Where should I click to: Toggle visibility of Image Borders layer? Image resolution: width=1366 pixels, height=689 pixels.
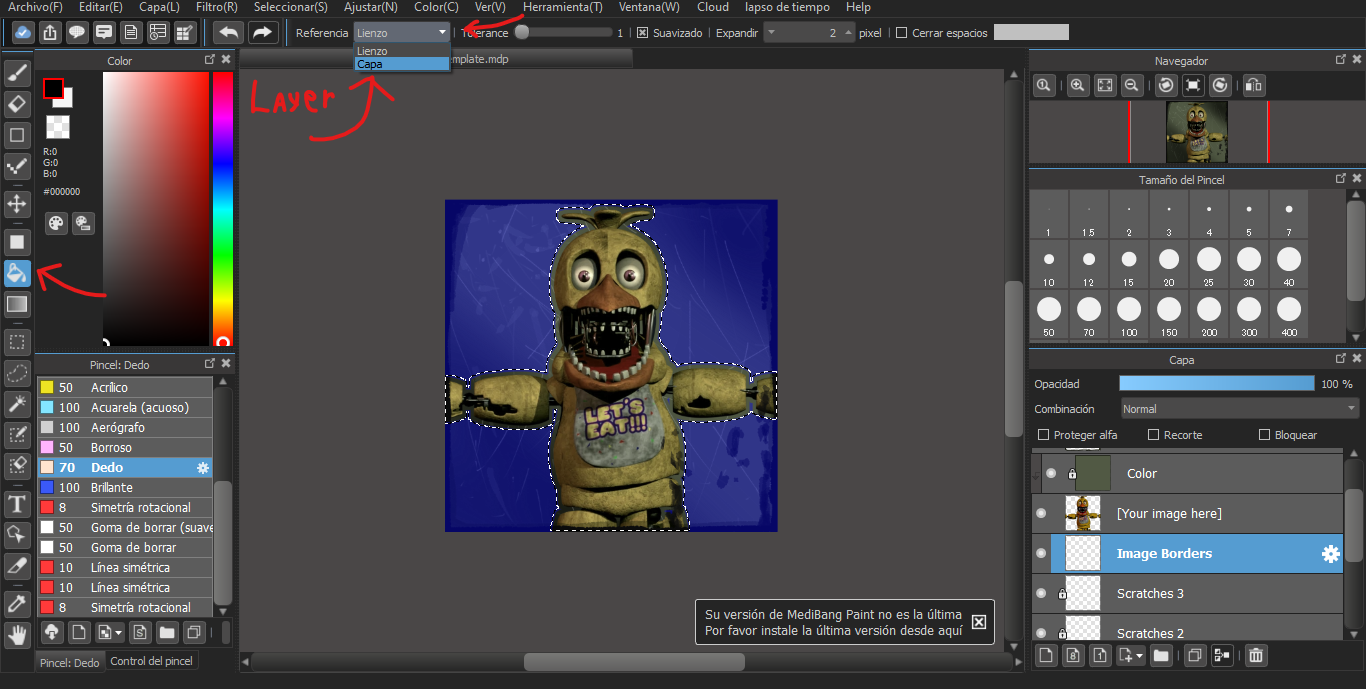point(1041,553)
